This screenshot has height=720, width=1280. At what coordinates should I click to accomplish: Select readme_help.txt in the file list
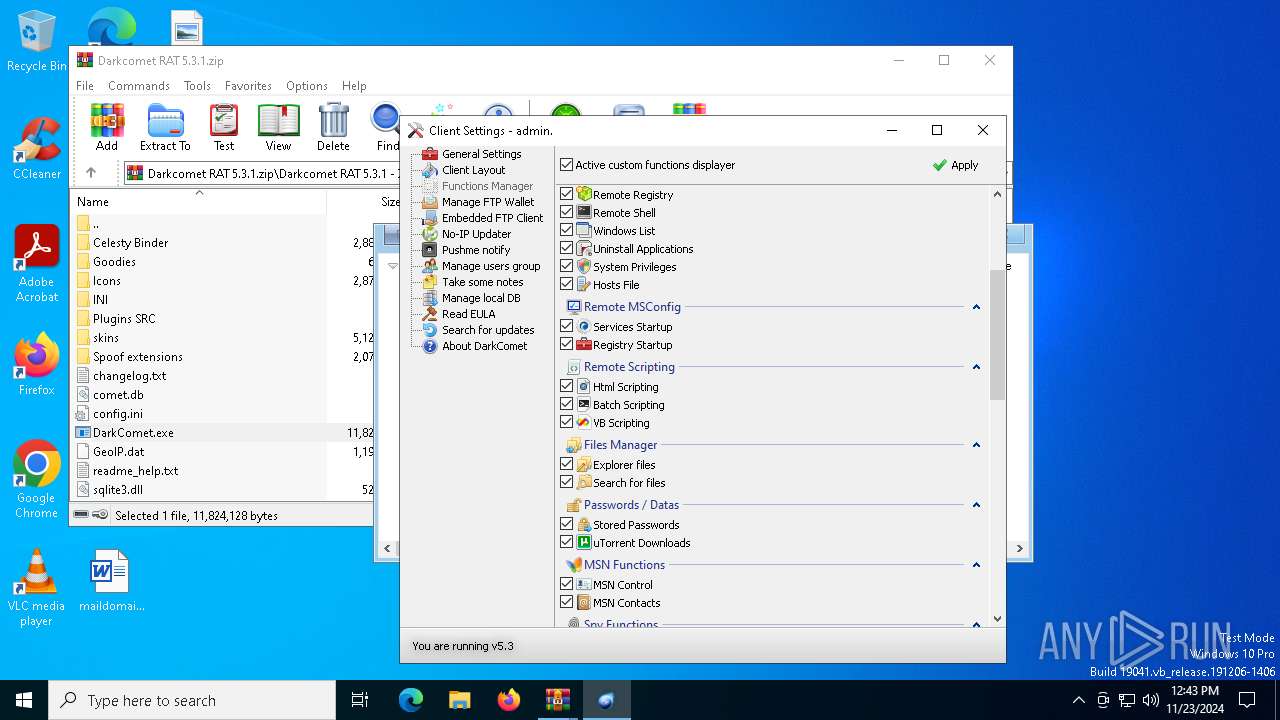tap(135, 471)
